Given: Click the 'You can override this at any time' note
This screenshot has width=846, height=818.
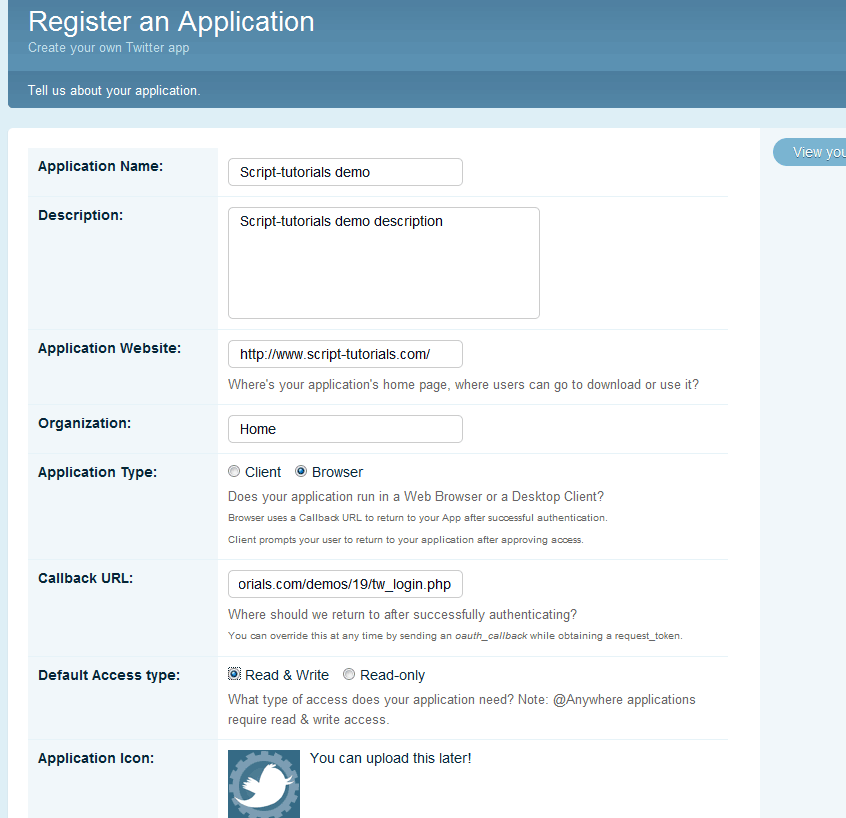Looking at the screenshot, I should tap(455, 636).
